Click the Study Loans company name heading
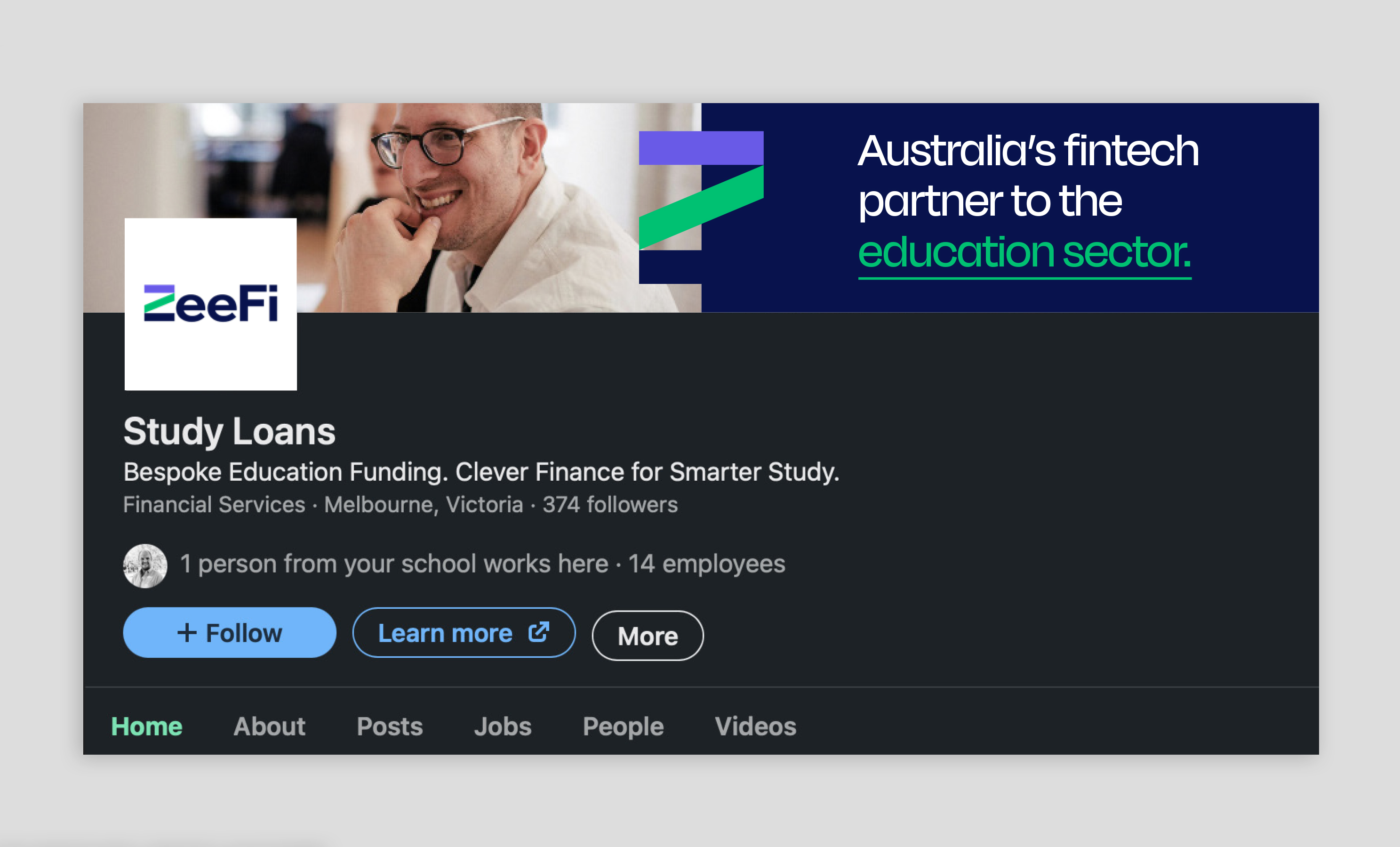The image size is (1400, 847). [x=230, y=431]
